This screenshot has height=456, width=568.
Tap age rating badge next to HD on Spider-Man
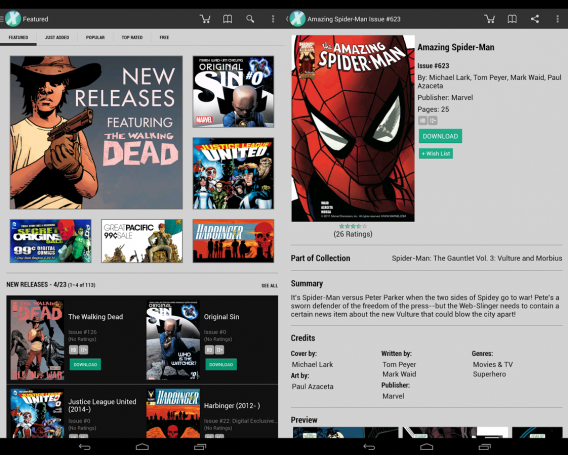point(433,120)
